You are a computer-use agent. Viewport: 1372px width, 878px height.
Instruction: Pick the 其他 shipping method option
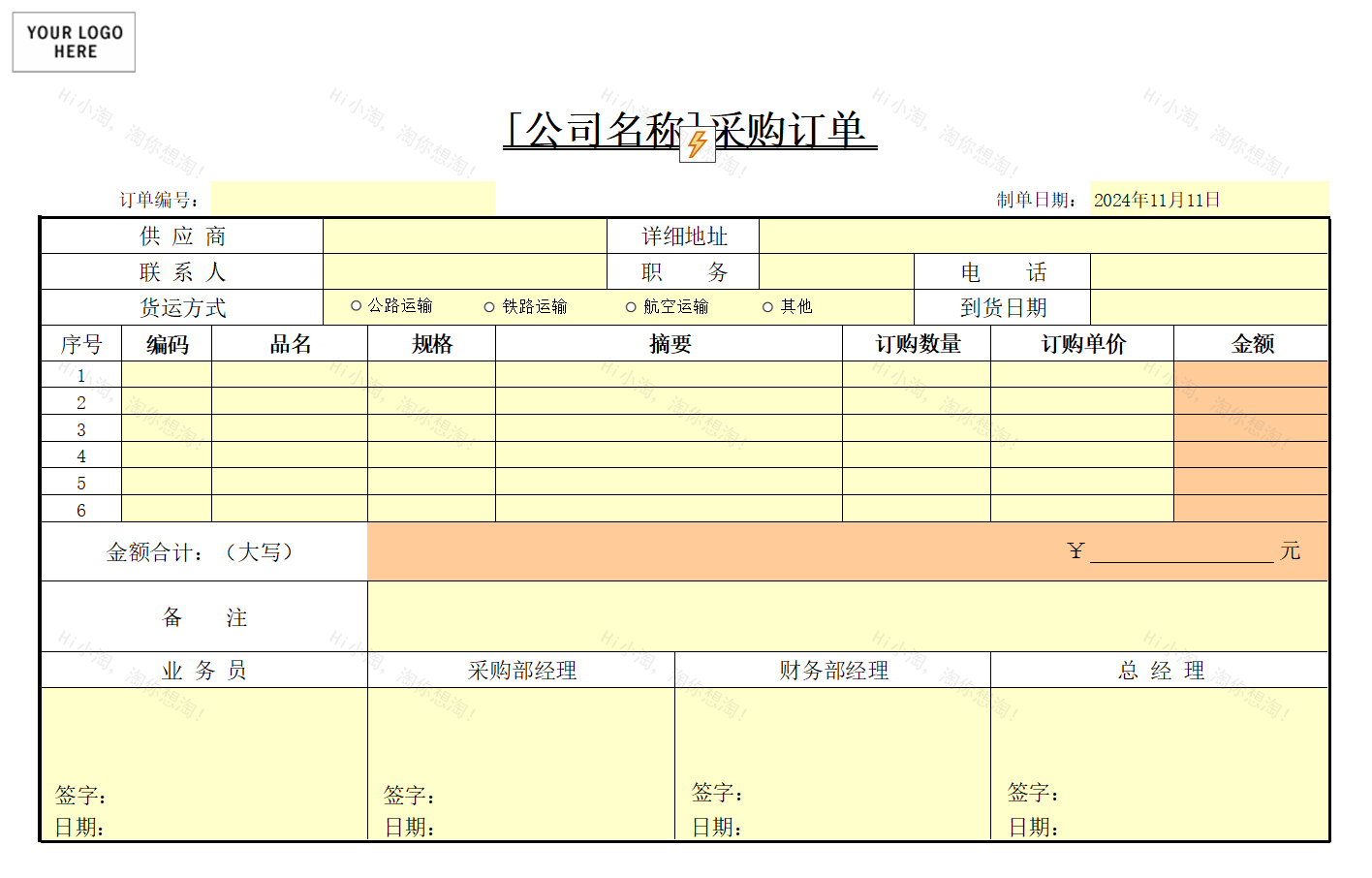coord(767,307)
